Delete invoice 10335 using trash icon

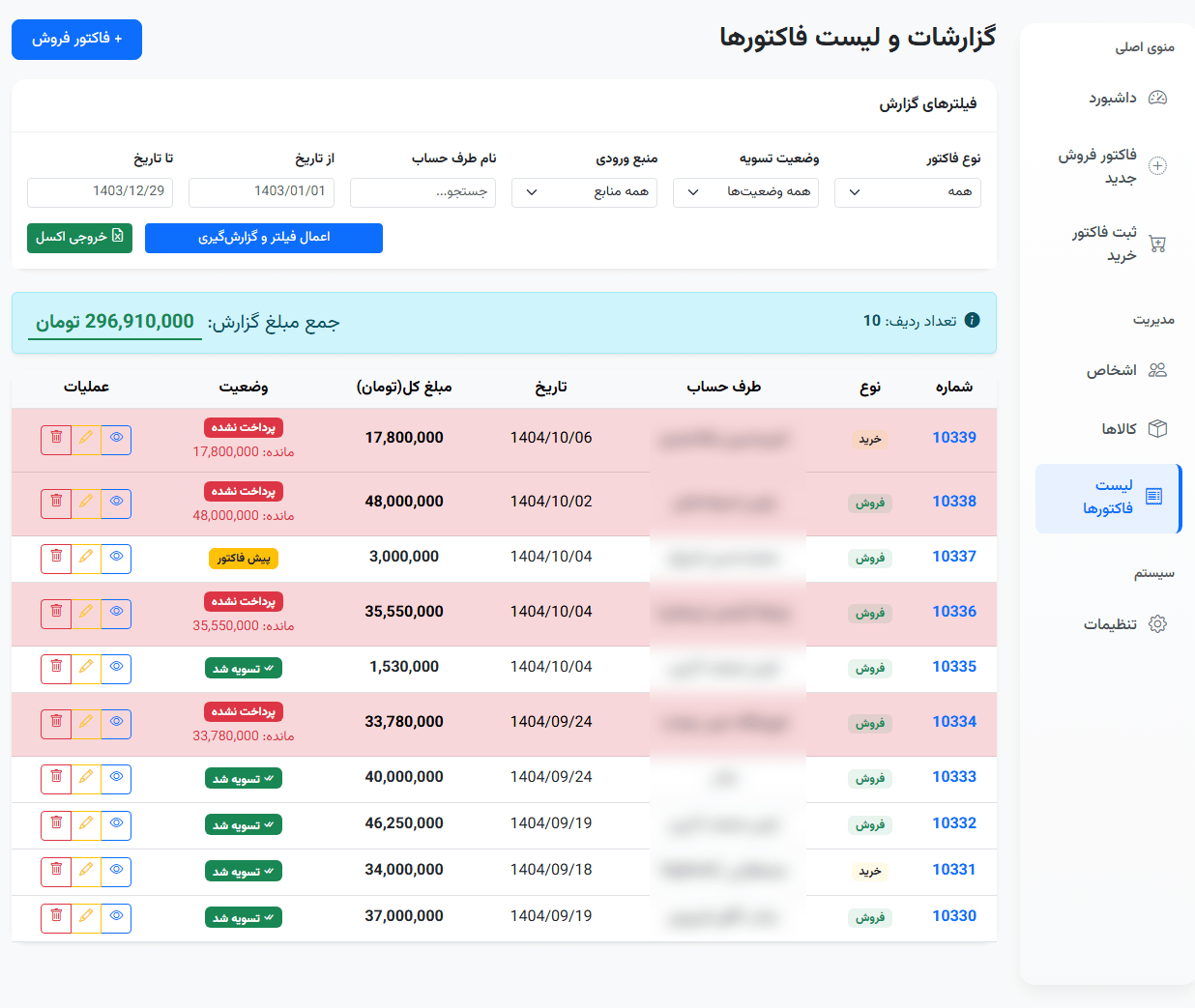click(56, 669)
